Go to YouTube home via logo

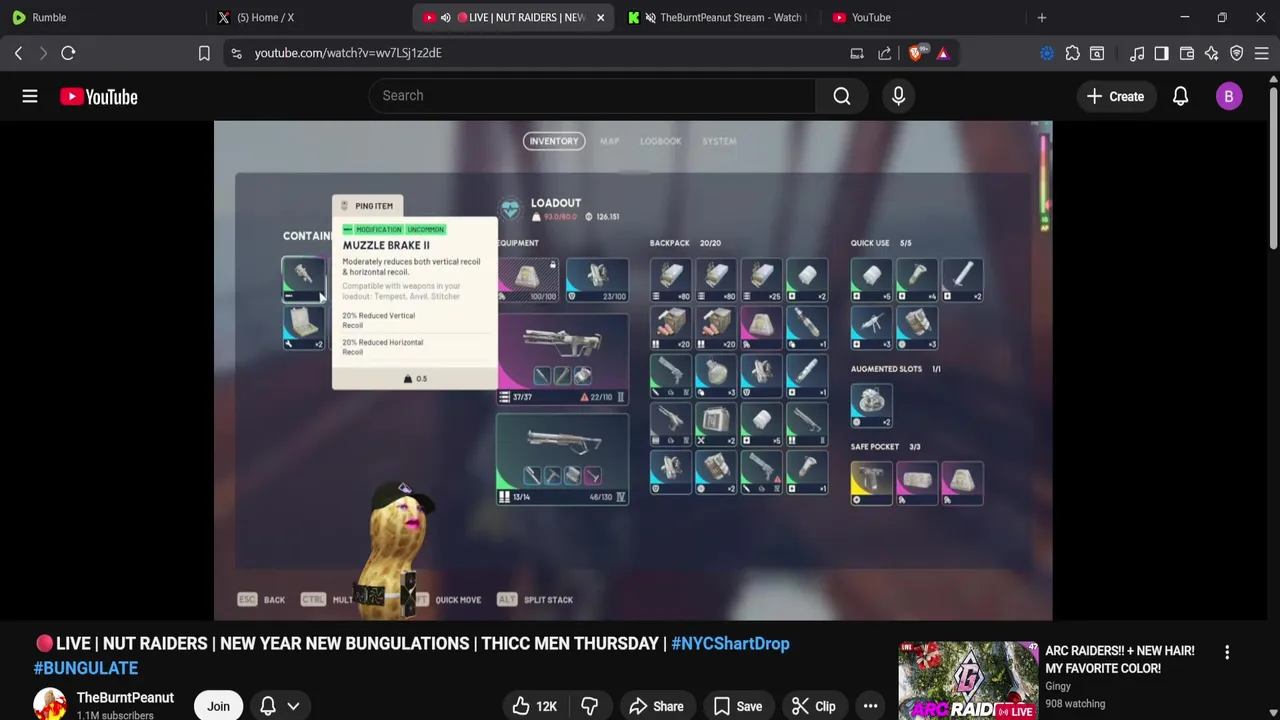(x=98, y=96)
